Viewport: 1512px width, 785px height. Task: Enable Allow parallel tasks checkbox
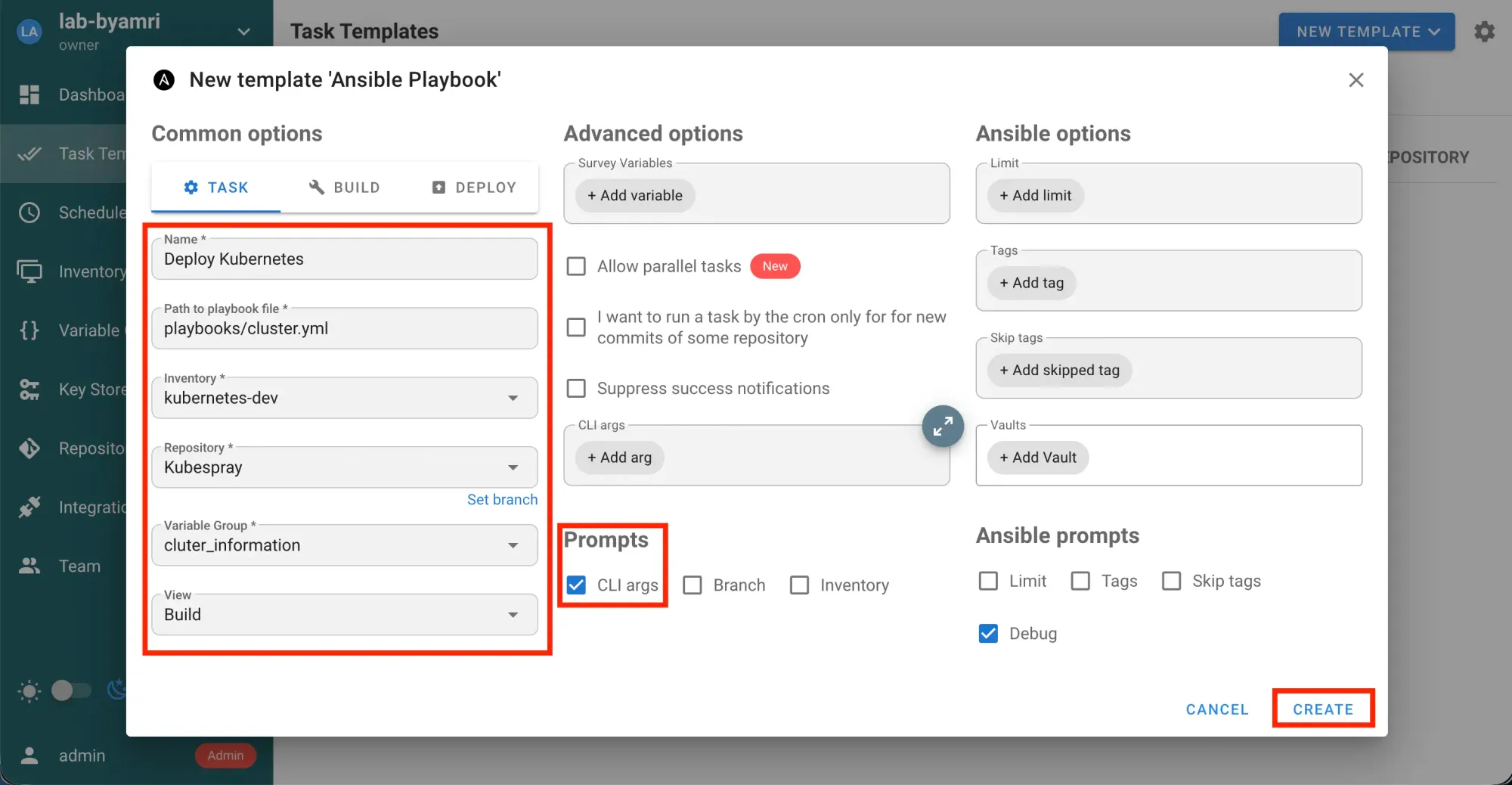click(576, 266)
